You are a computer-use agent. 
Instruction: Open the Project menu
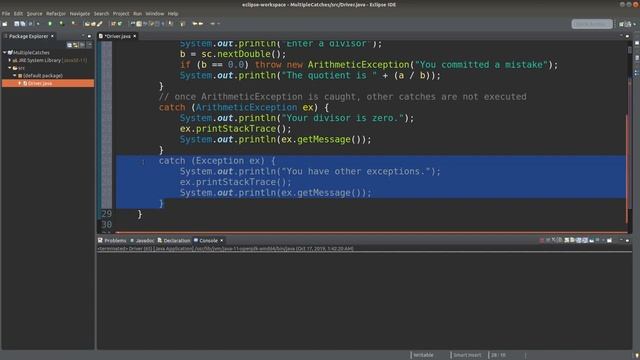(121, 13)
